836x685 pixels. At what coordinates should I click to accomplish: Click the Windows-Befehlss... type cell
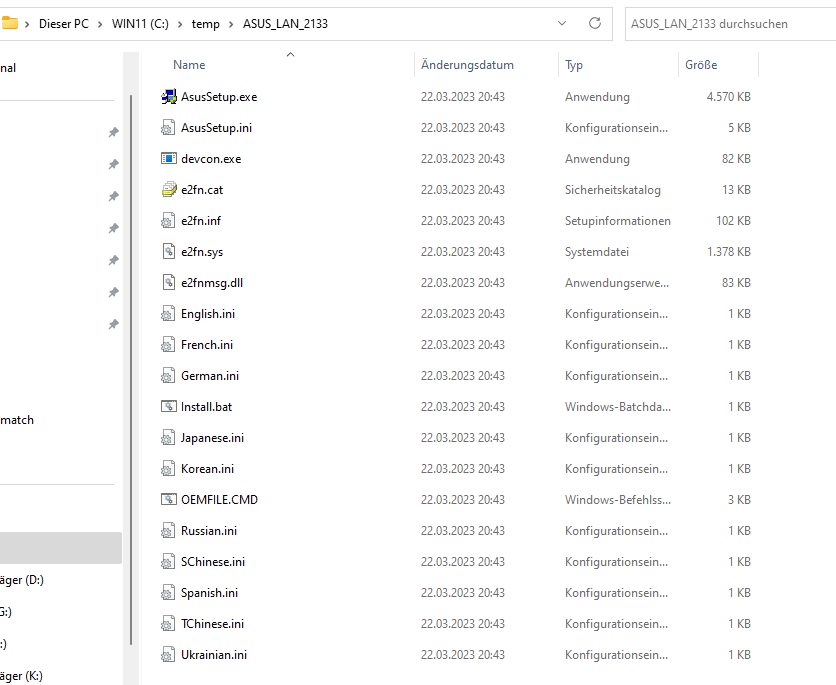coord(617,499)
